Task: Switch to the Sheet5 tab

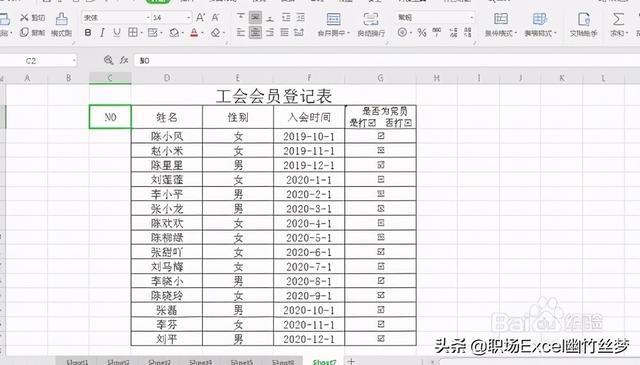Action: point(242,362)
